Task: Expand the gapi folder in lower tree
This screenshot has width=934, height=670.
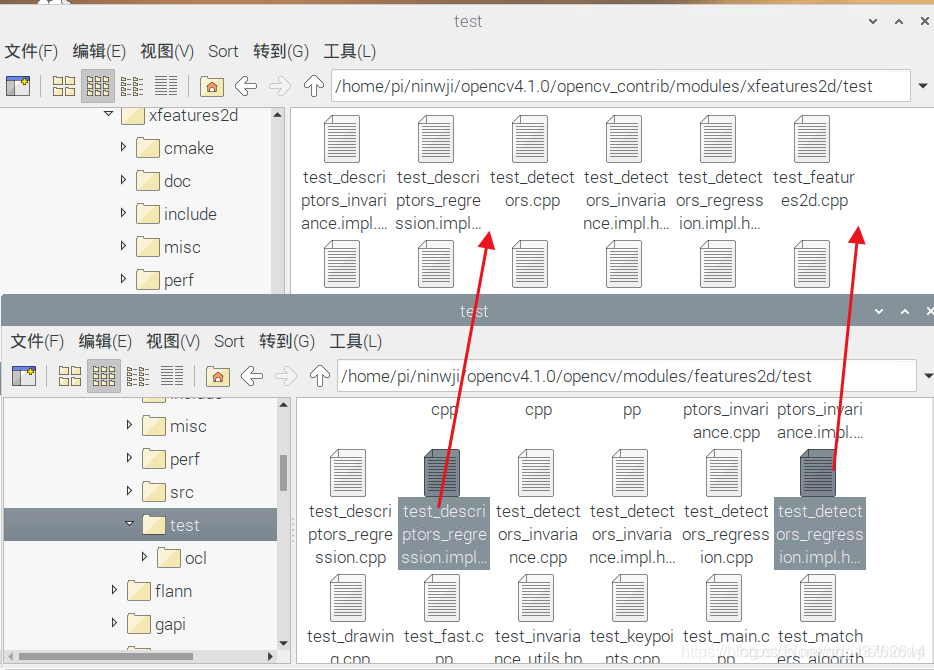Action: click(114, 623)
